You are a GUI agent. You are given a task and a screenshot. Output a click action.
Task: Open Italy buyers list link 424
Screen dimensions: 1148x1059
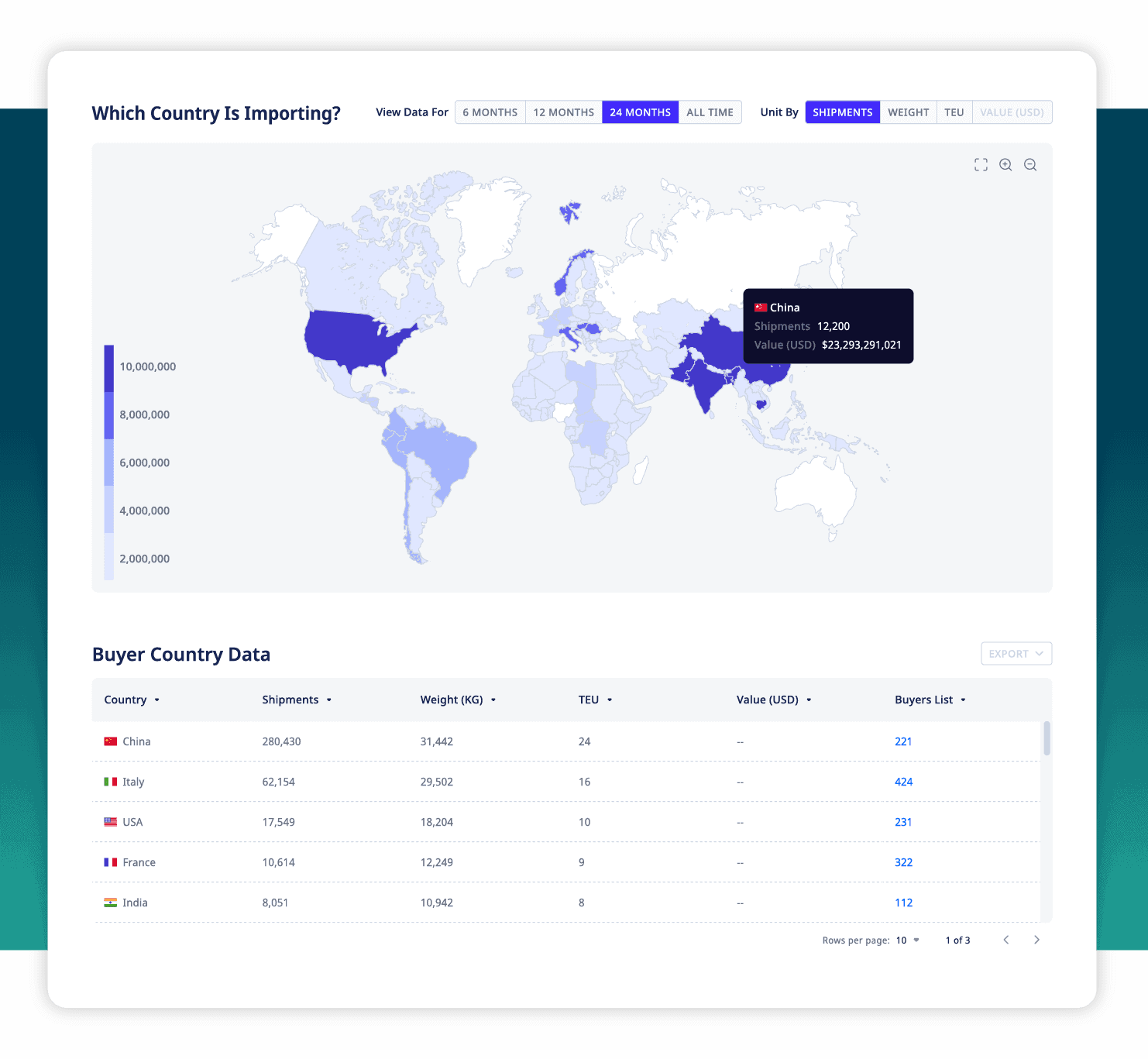(903, 782)
